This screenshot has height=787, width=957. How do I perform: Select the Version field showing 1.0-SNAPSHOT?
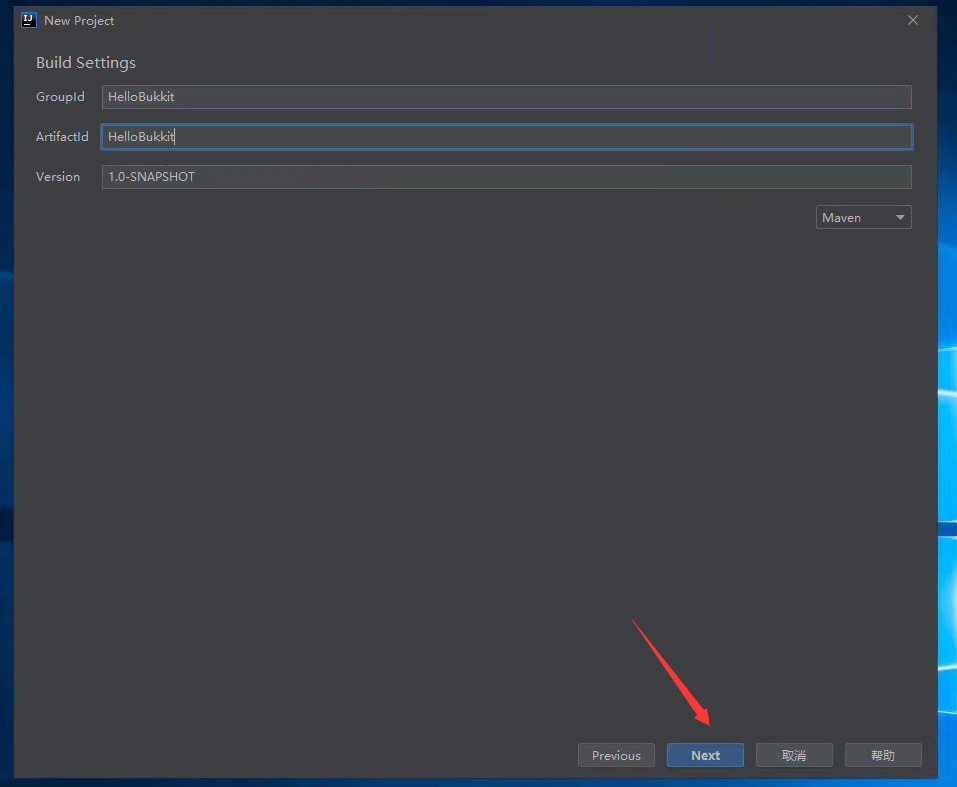[x=506, y=177]
